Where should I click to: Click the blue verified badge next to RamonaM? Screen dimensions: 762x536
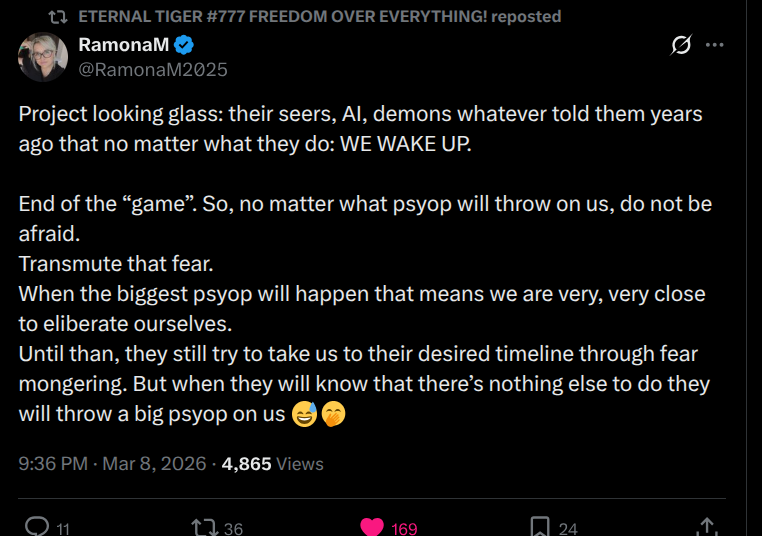click(185, 45)
